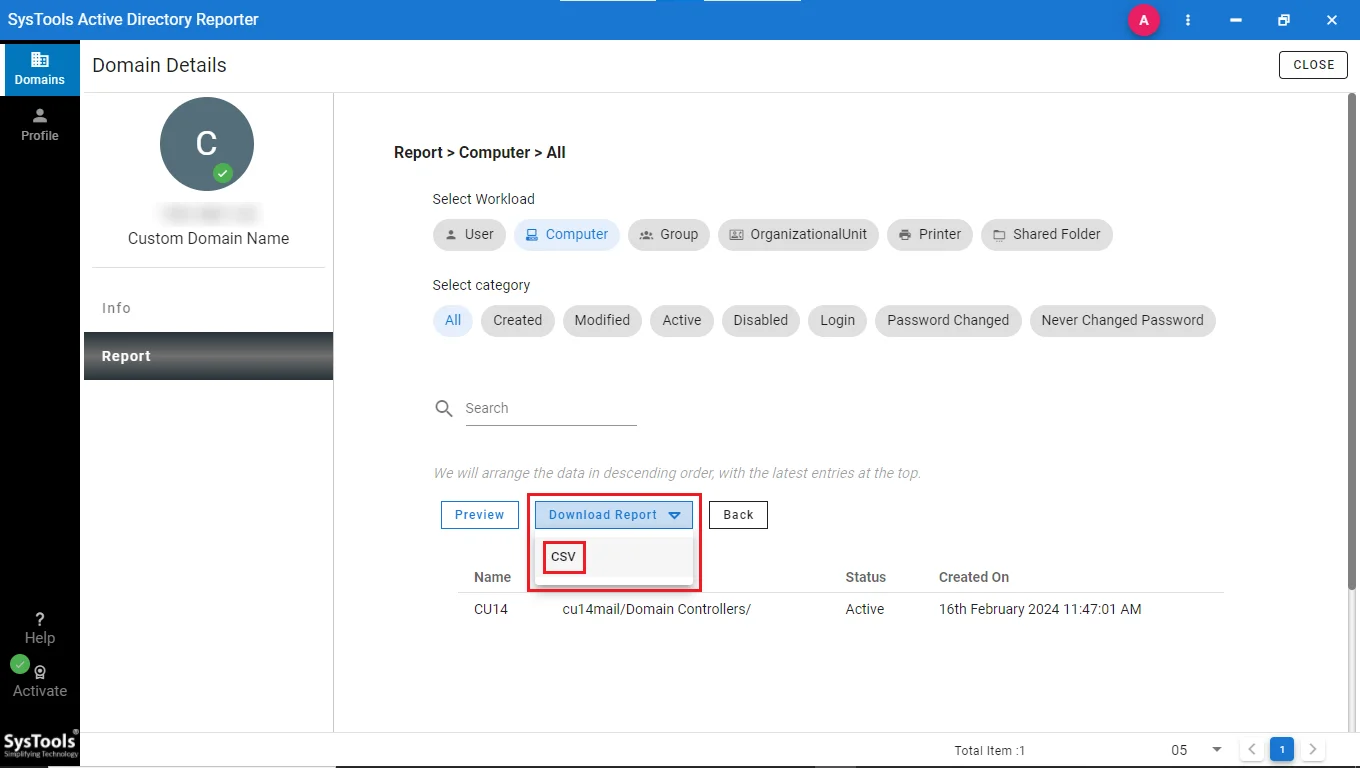Select the CU14 name cell

pos(491,609)
